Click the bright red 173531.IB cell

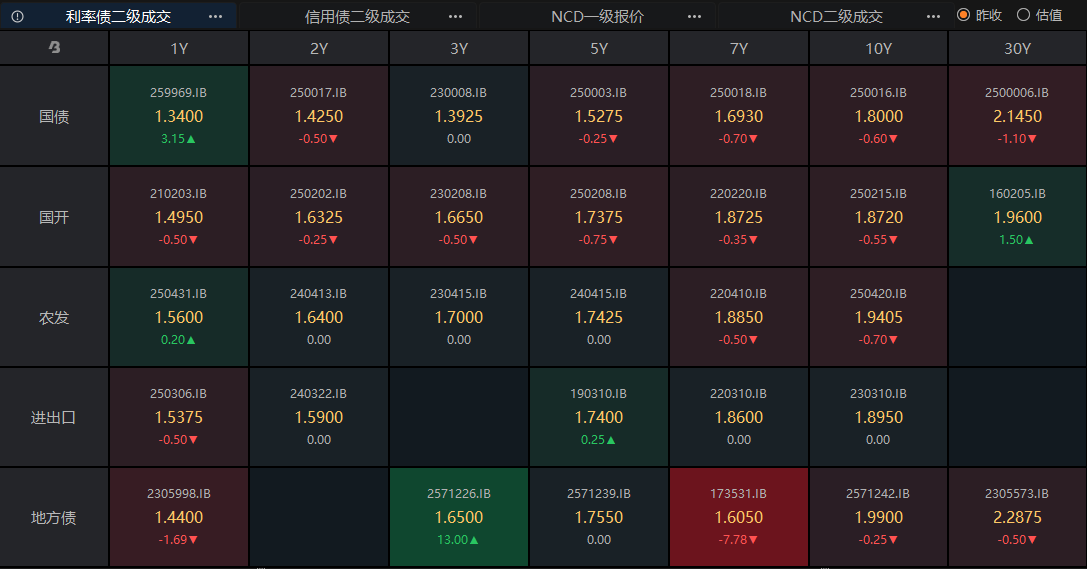pos(738,517)
